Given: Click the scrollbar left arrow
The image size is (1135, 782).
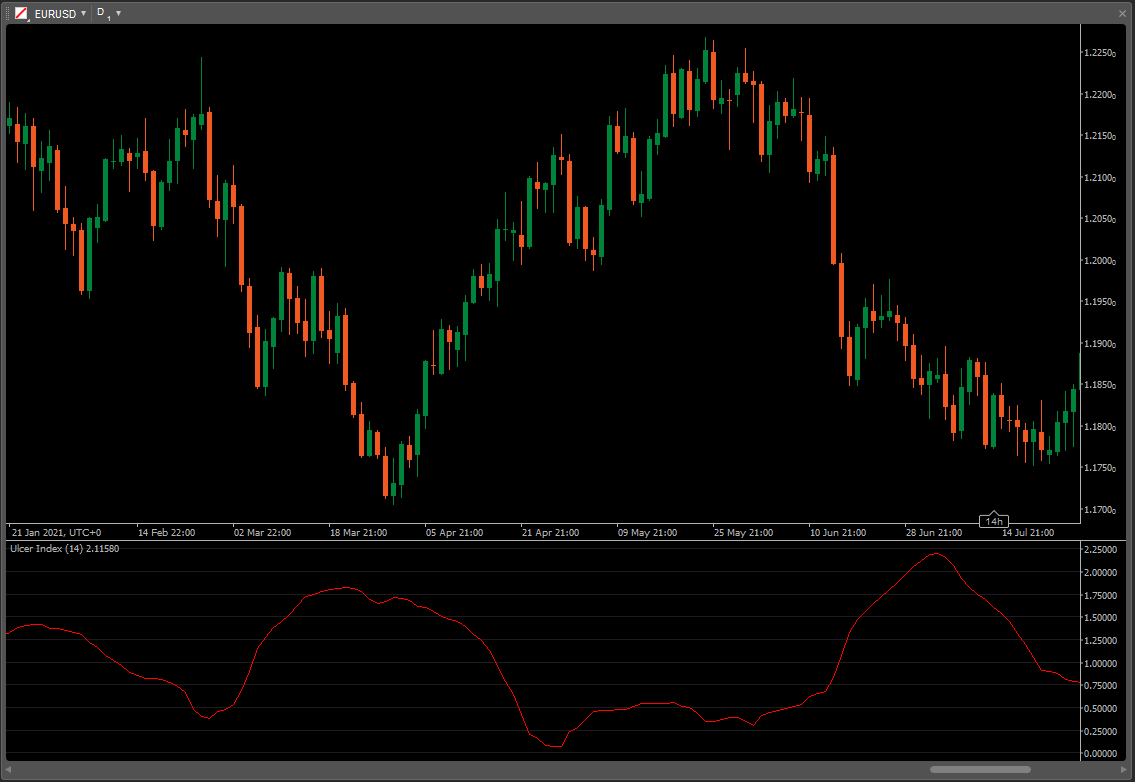Looking at the screenshot, I should point(10,770).
